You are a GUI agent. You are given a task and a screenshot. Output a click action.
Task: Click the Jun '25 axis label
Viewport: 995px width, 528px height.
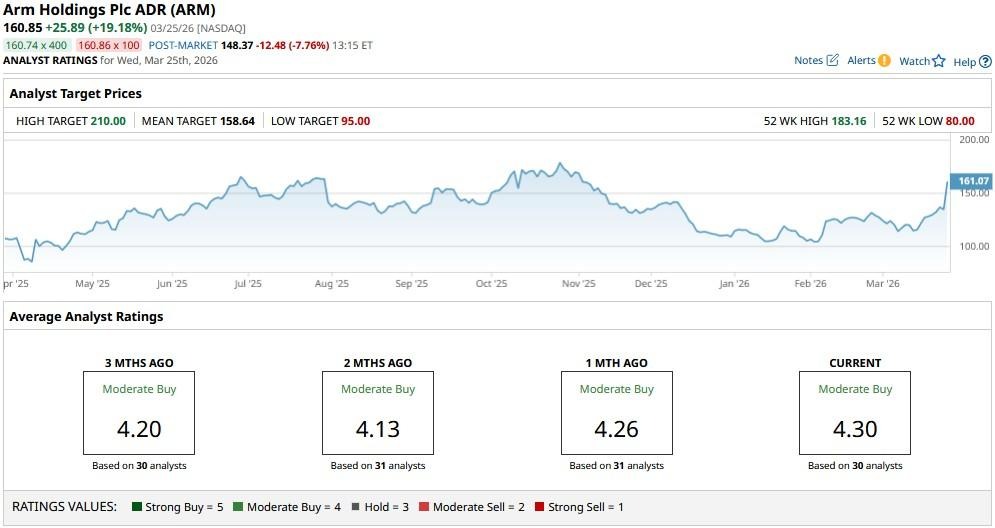[x=172, y=283]
